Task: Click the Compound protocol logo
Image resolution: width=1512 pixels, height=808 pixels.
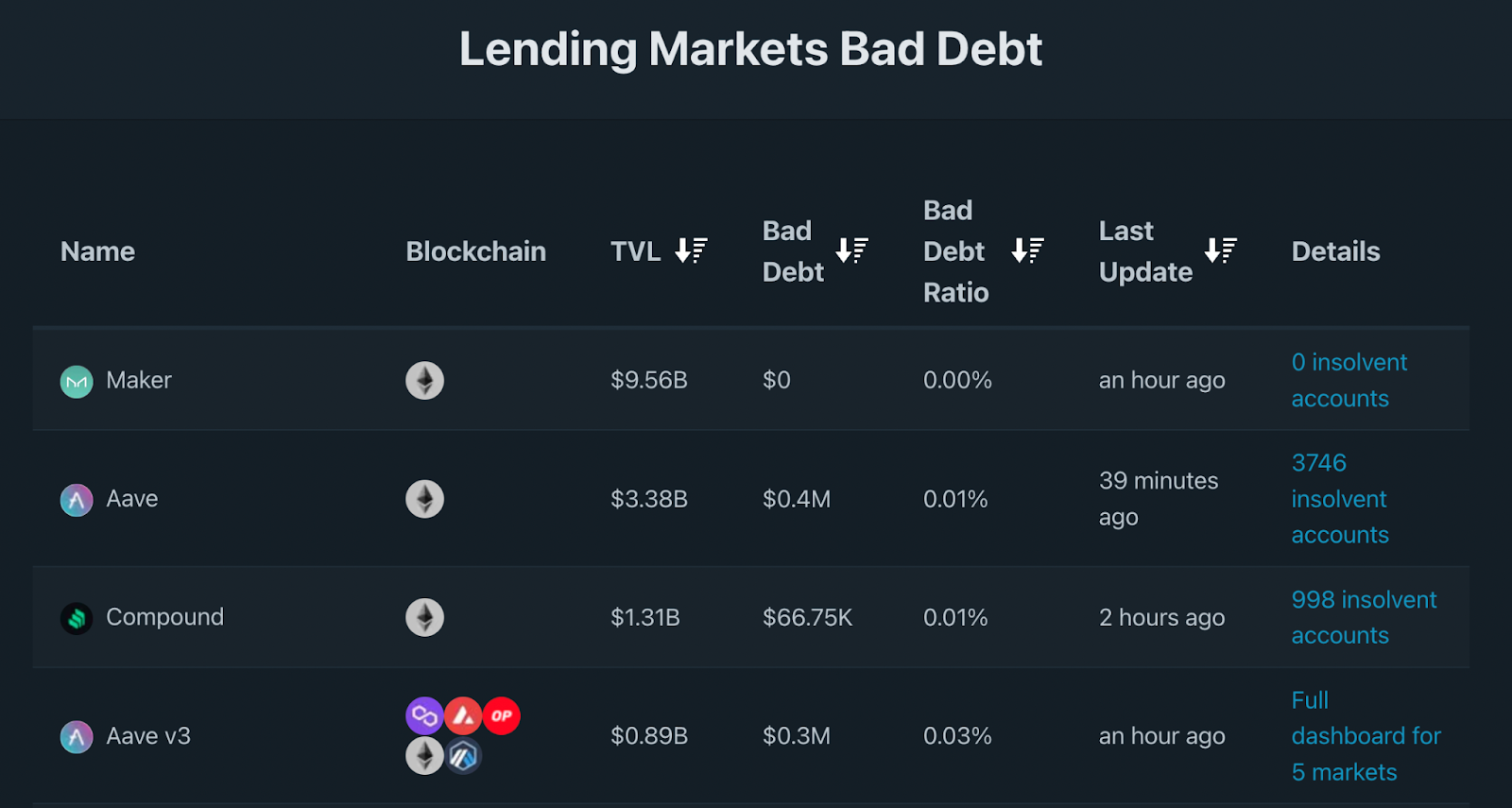Action: [x=77, y=618]
